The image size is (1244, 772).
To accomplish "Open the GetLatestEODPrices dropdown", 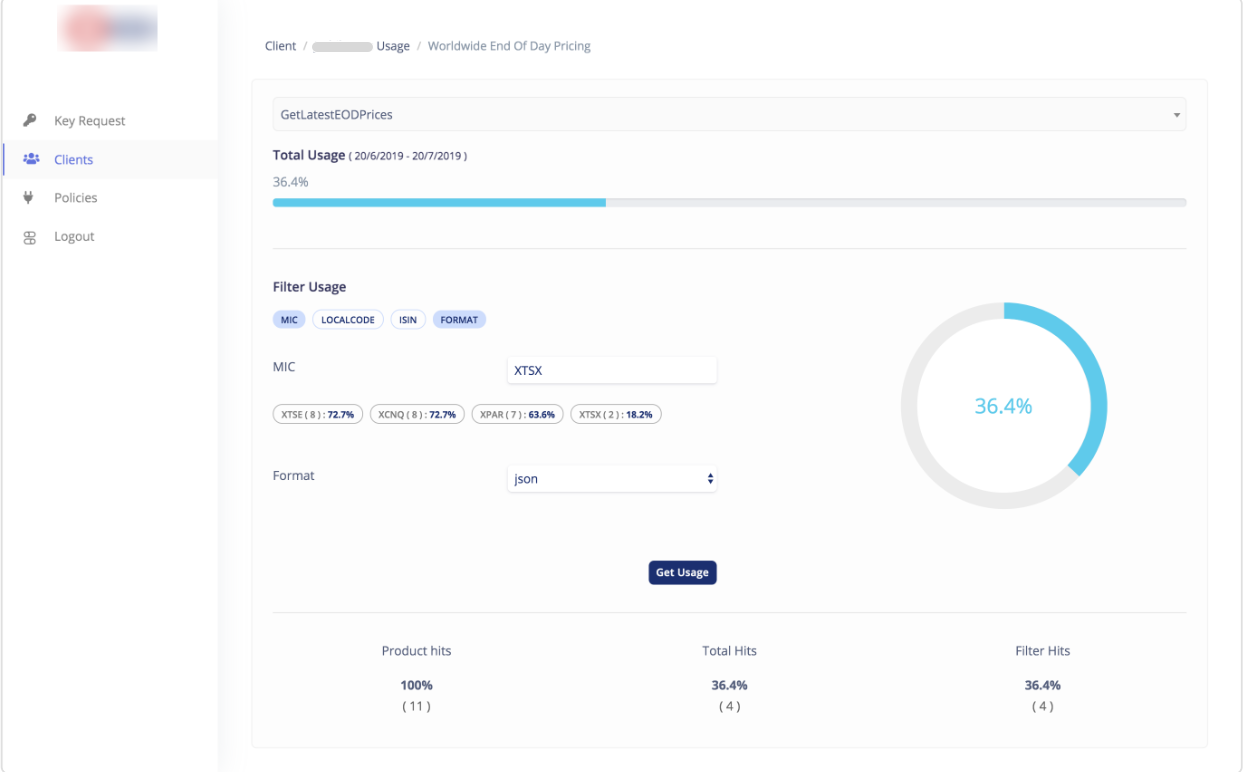I will (729, 115).
